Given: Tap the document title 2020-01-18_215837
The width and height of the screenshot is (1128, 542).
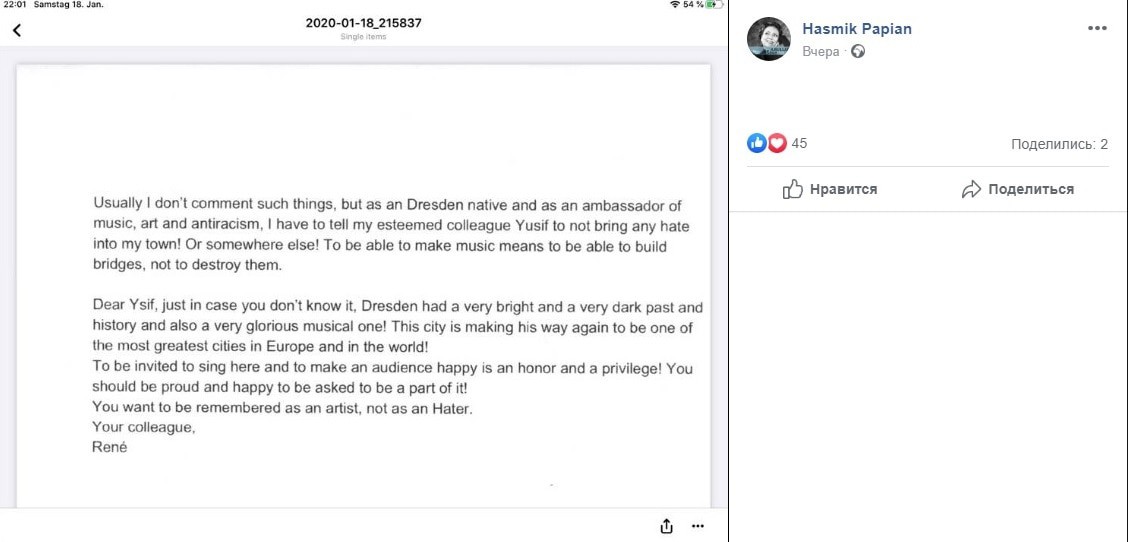Looking at the screenshot, I should (x=363, y=23).
